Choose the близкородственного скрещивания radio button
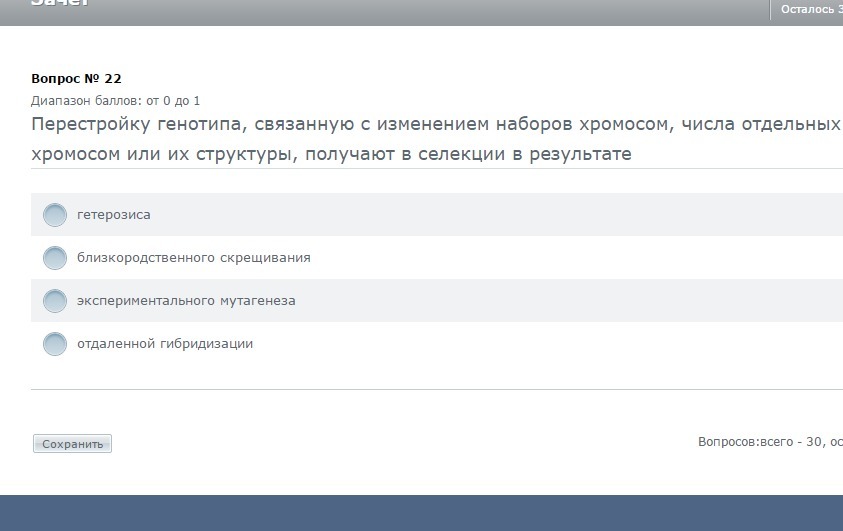 [55, 258]
